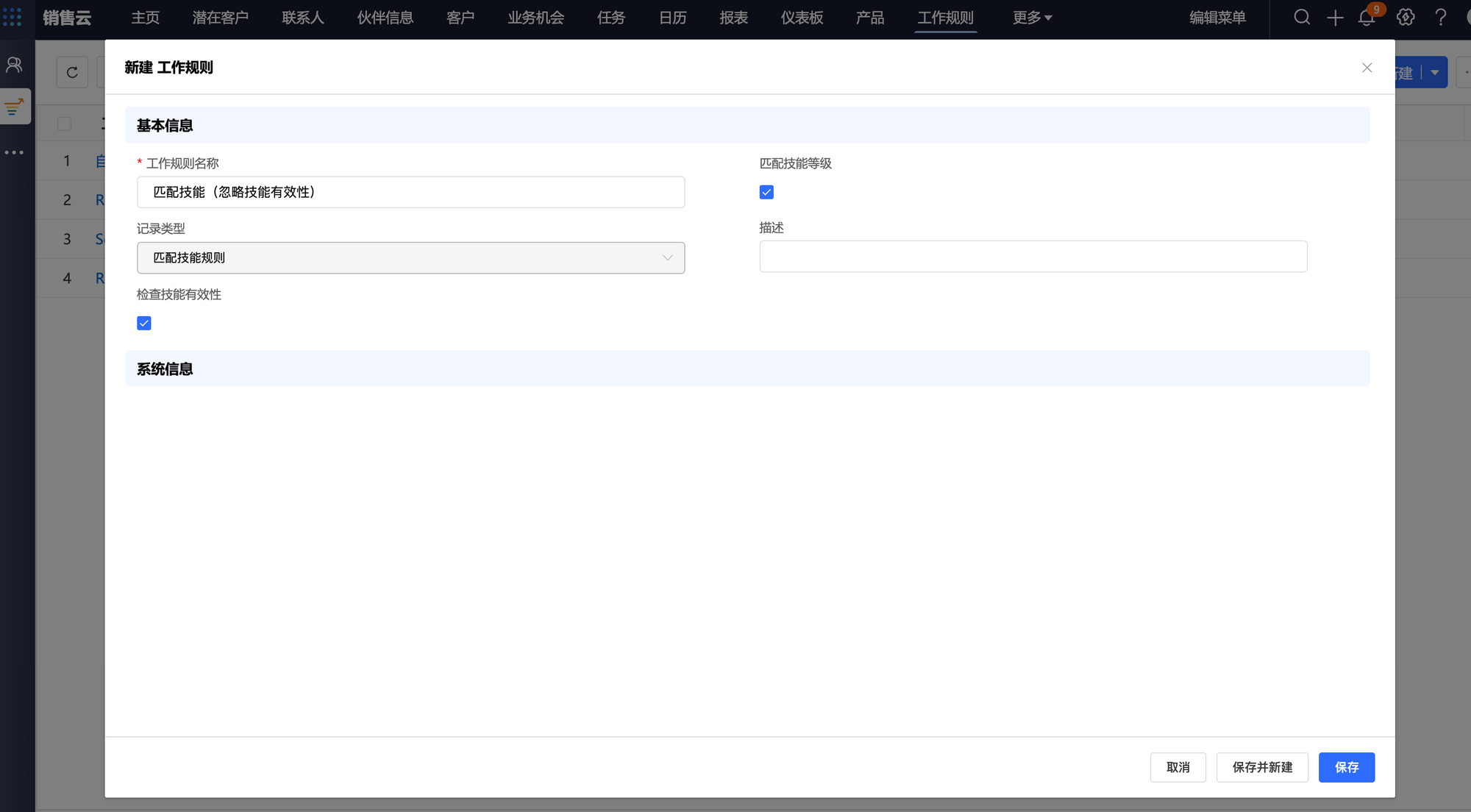Click the refresh list icon
Image resolution: width=1471 pixels, height=812 pixels.
pyautogui.click(x=72, y=72)
